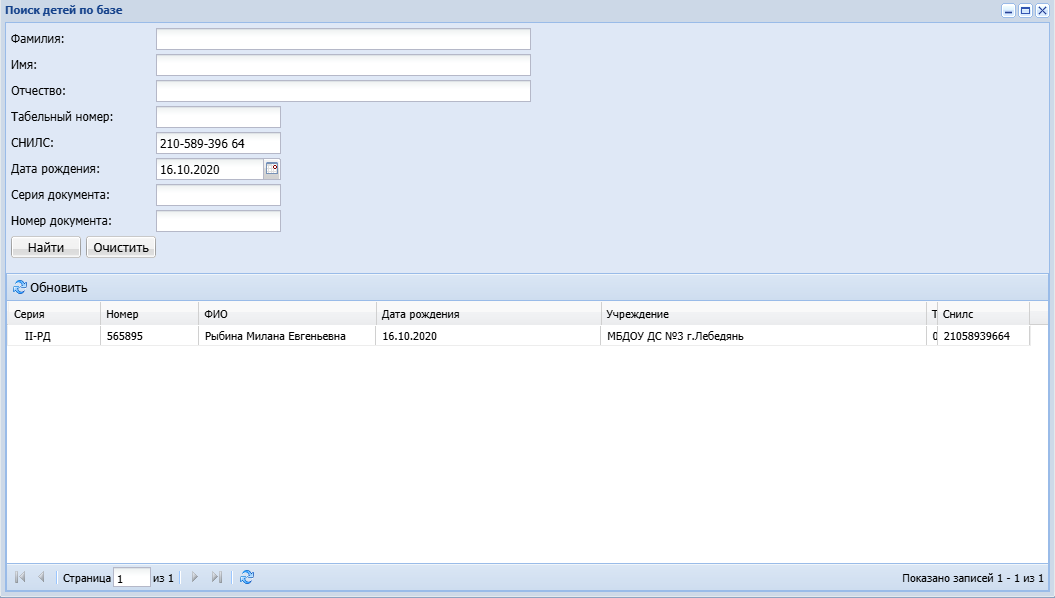Maximize the Поиск детей по базе window
1055x598 pixels.
[x=1025, y=10]
